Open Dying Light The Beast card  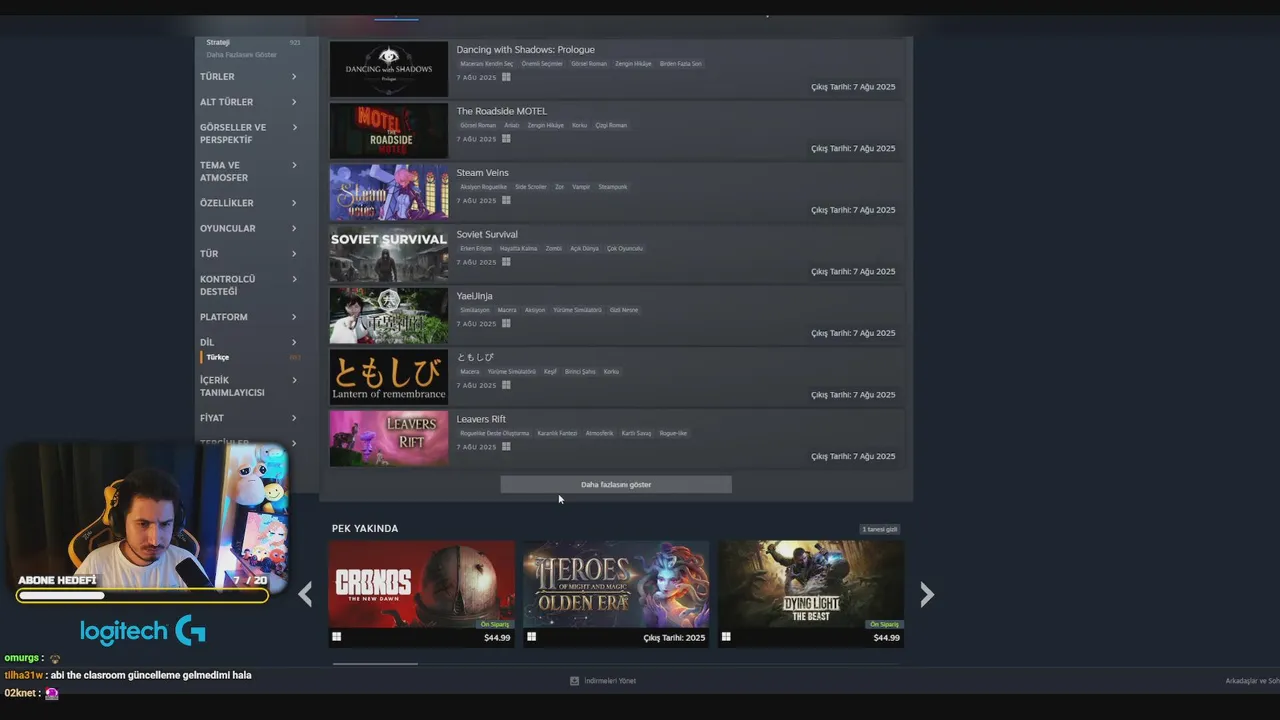[811, 594]
